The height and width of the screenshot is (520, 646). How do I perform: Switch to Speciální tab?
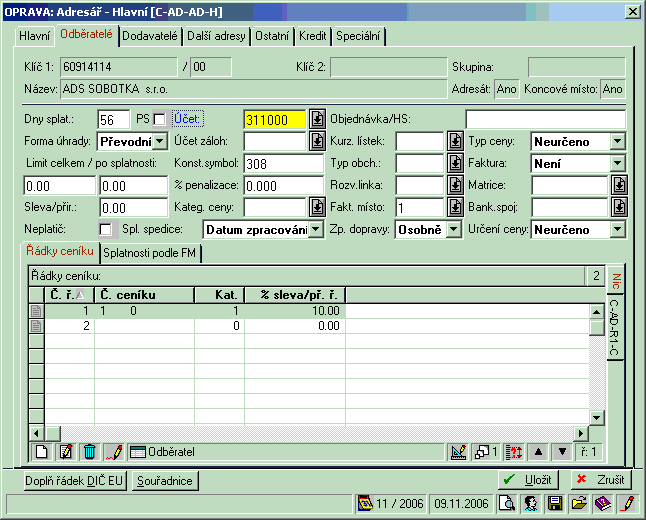tap(358, 36)
